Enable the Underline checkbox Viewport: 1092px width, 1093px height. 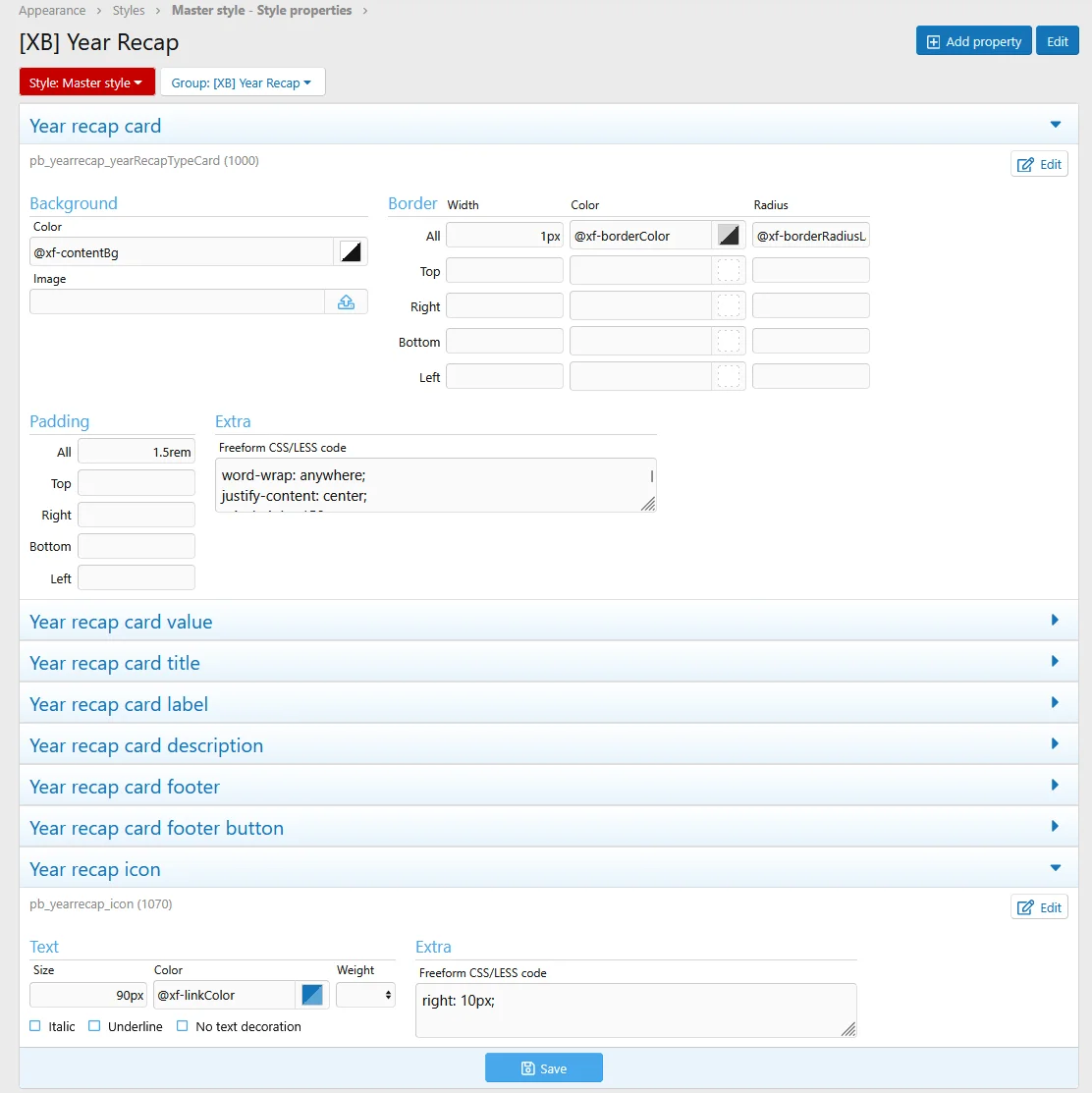pos(94,1026)
